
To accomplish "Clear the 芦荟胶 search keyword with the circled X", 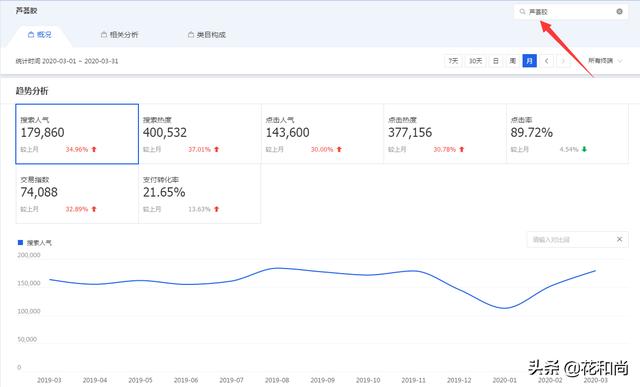I will [x=619, y=11].
